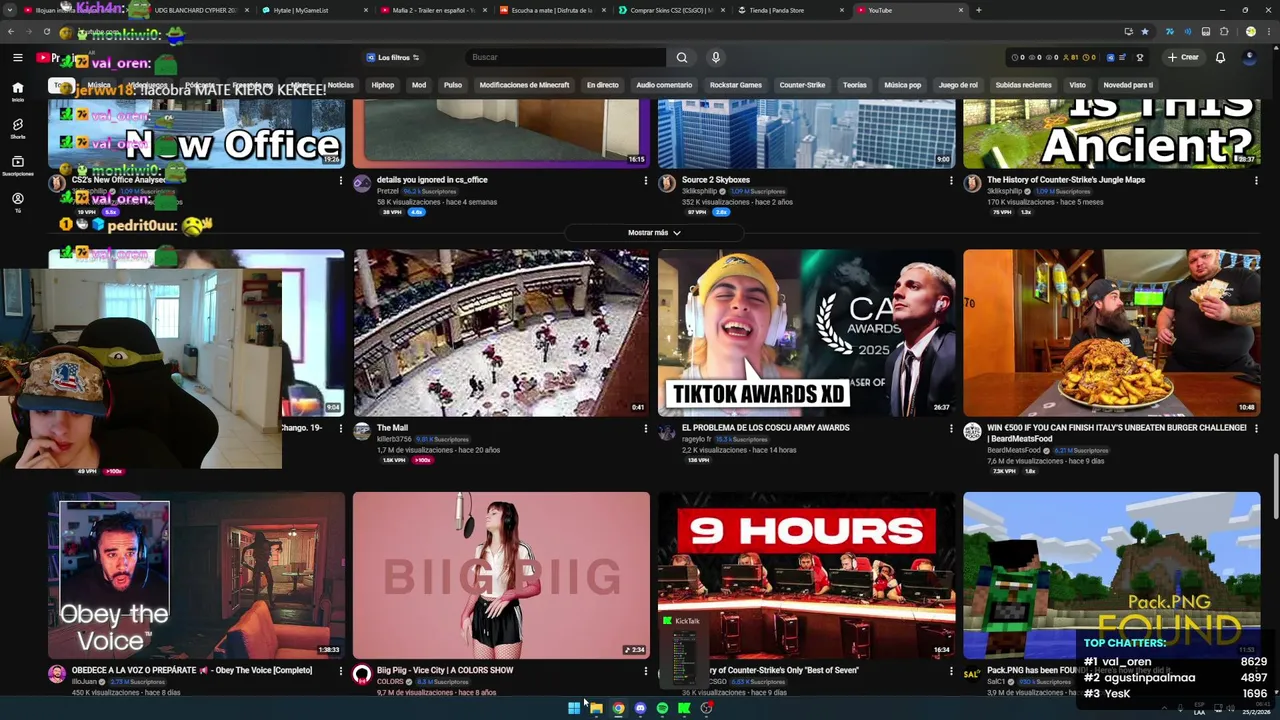Expand the Mostrar más section
1280x720 pixels.
click(654, 233)
